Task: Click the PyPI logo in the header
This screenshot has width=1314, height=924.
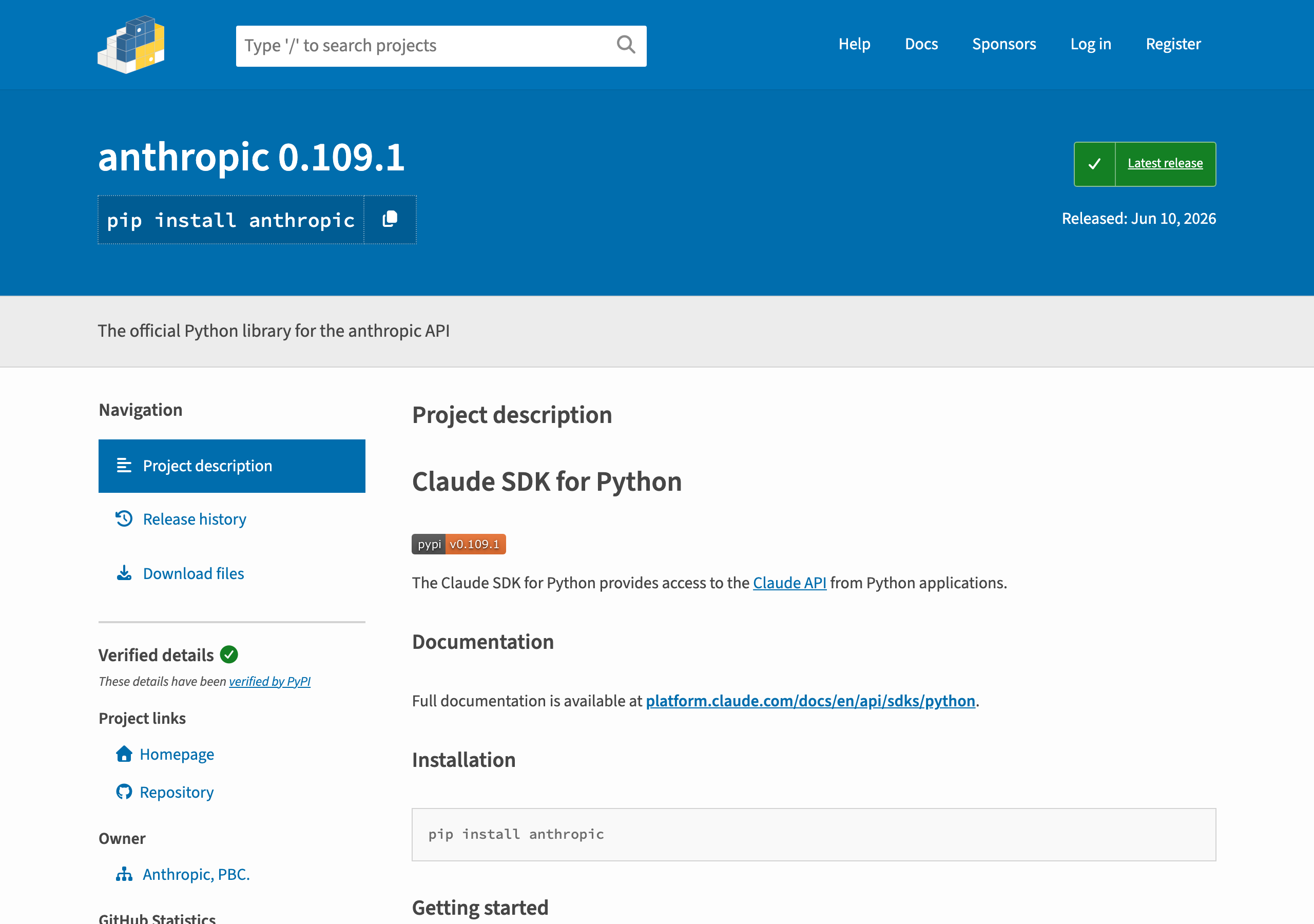Action: coord(131,45)
